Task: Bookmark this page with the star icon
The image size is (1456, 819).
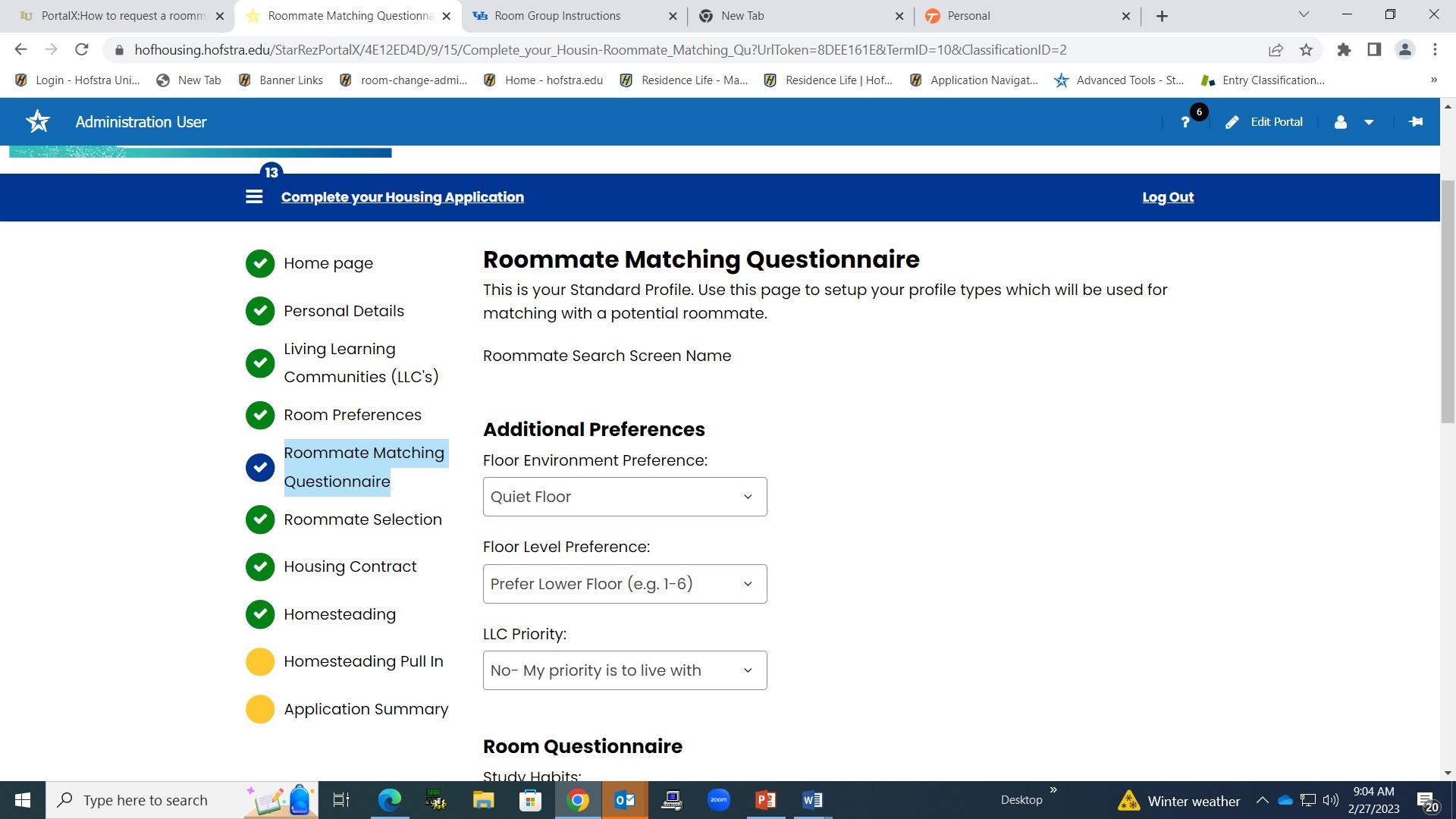Action: click(x=1306, y=50)
